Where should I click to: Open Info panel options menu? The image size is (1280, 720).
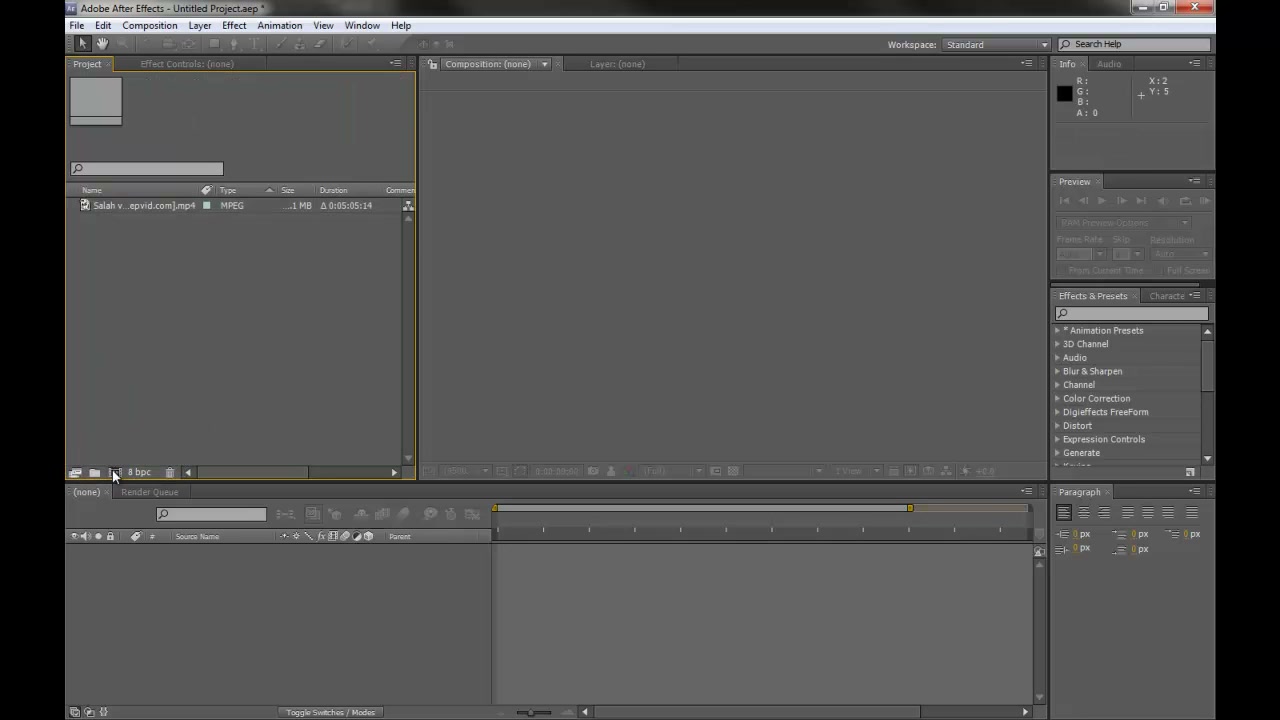1194,64
